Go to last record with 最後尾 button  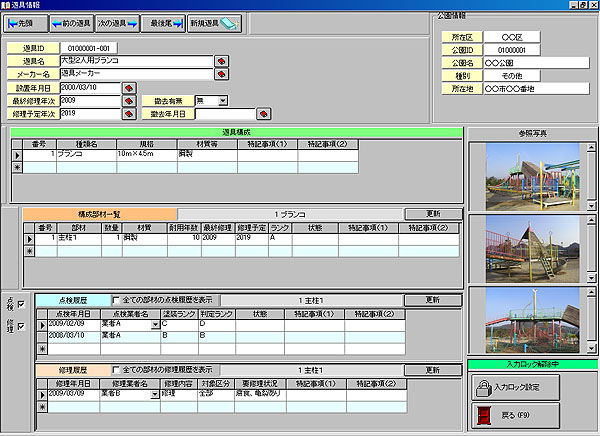click(160, 22)
